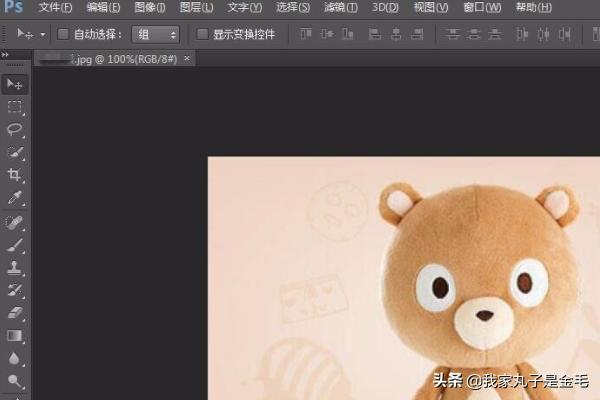The height and width of the screenshot is (400, 600).
Task: Select the Brush tool
Action: [15, 245]
